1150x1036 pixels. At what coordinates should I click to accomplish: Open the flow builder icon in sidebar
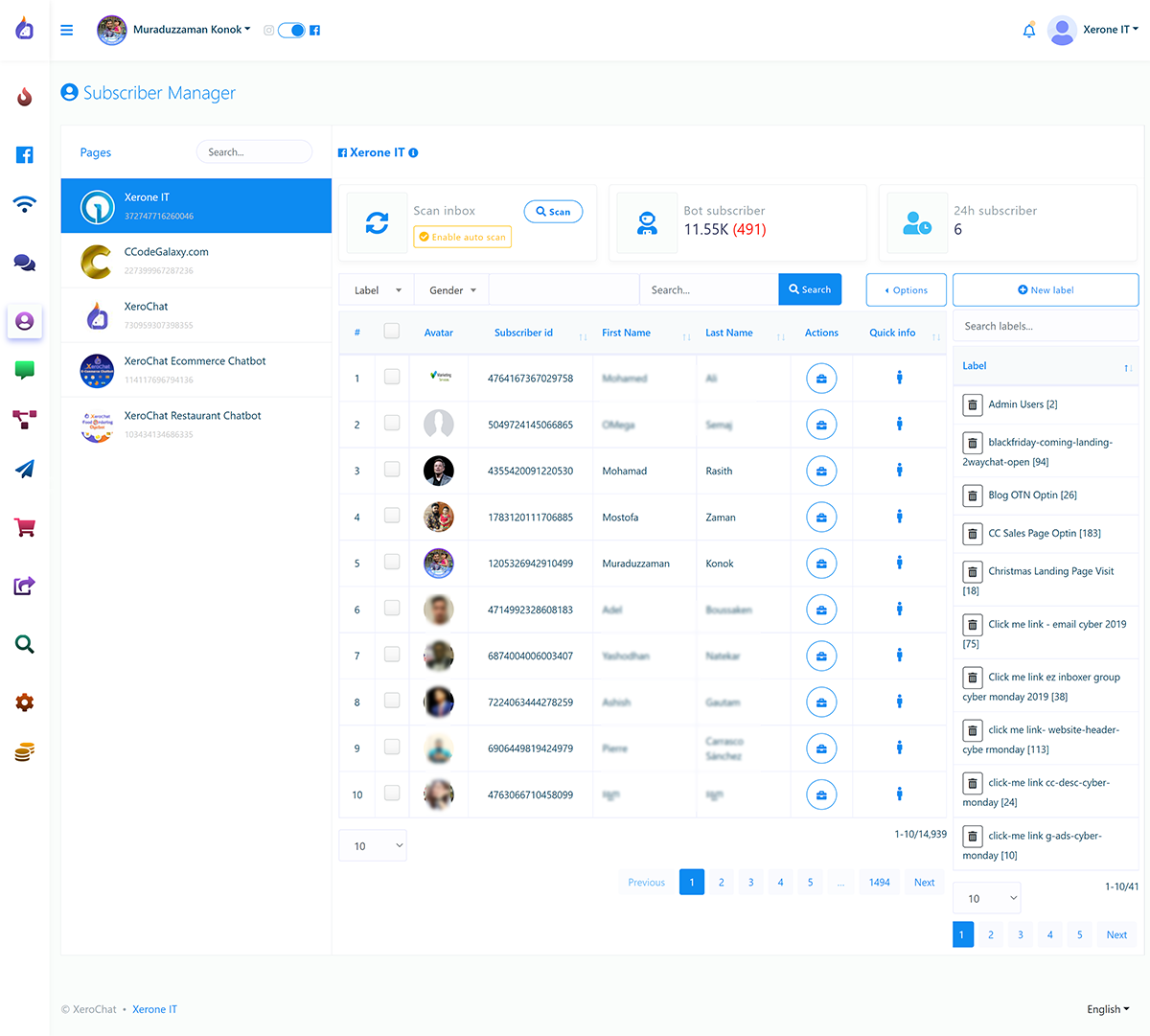pos(25,419)
